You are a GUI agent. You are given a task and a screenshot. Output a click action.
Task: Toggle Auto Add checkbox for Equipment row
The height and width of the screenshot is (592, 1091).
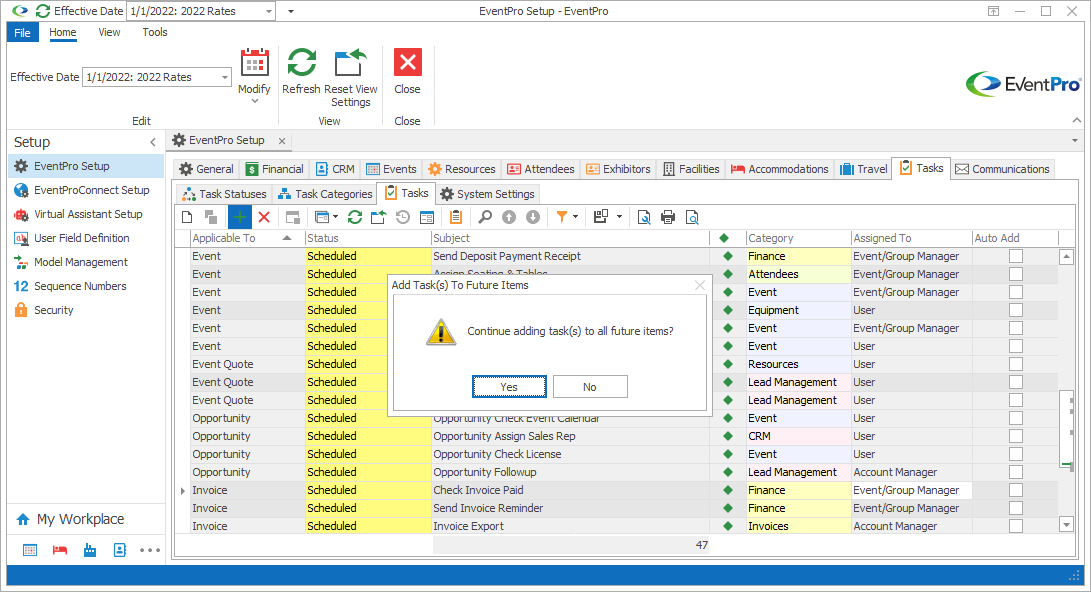pos(1016,310)
